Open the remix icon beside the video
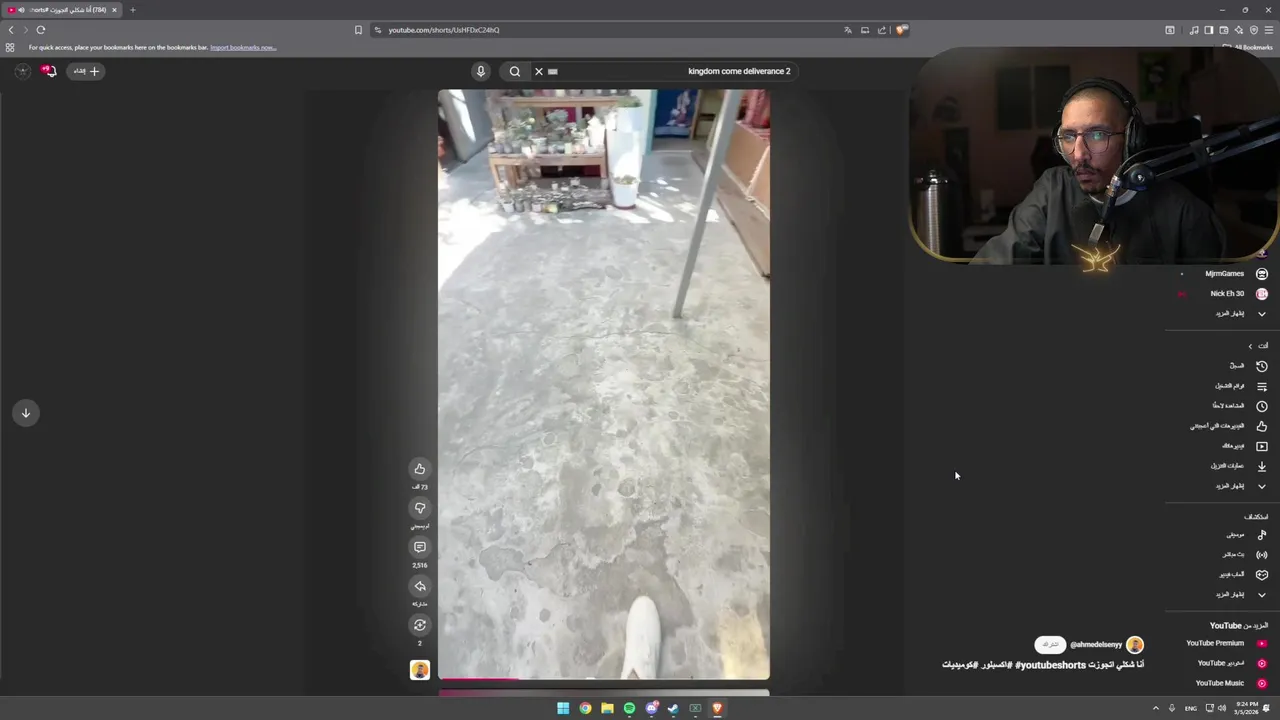The image size is (1280, 720). (x=420, y=625)
